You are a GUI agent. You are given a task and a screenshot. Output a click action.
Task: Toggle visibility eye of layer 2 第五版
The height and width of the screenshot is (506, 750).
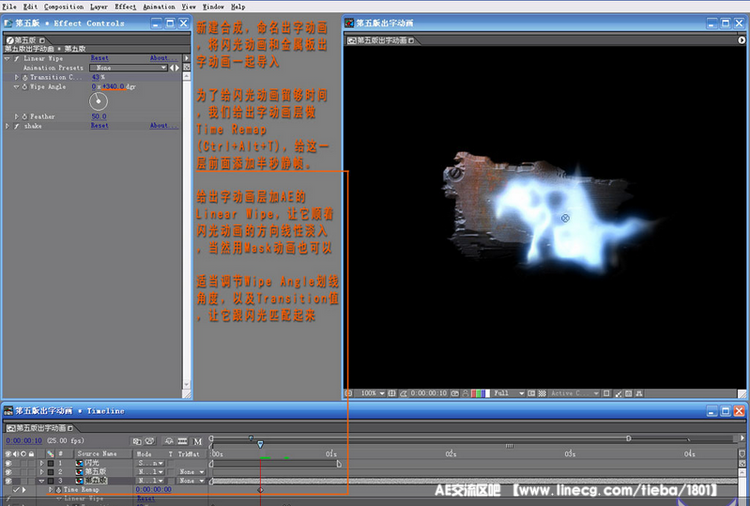pos(8,472)
